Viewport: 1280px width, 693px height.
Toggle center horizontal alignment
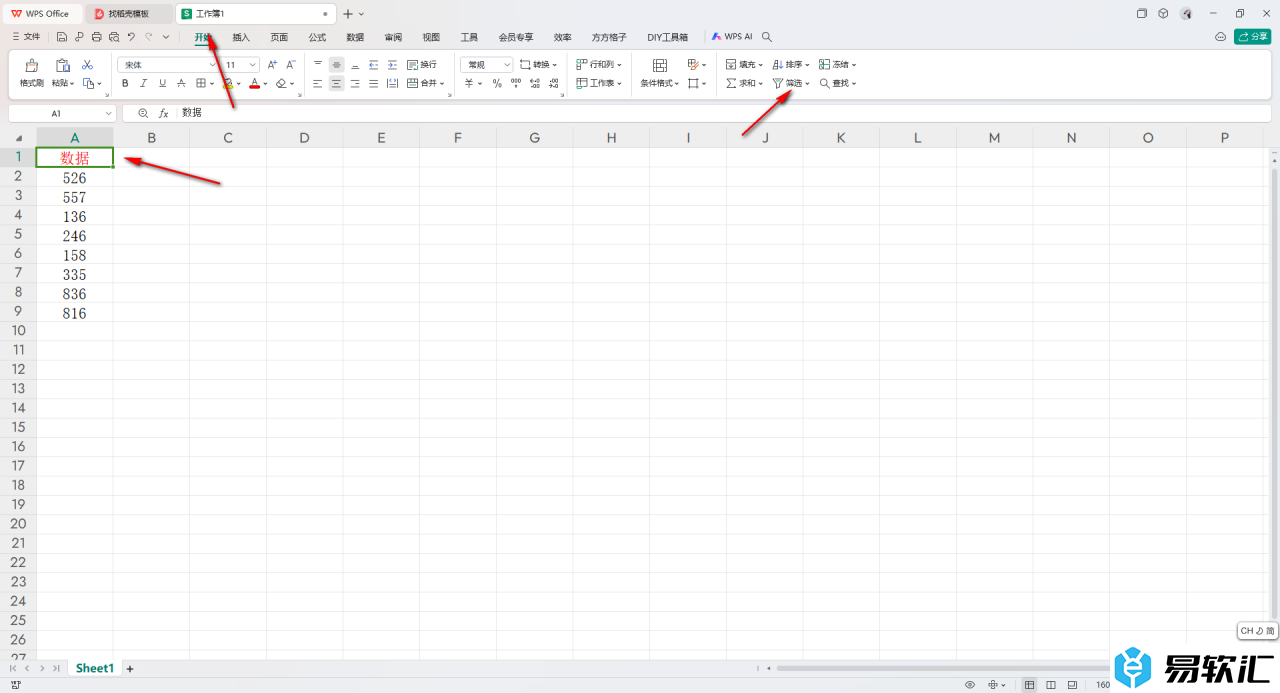(336, 83)
